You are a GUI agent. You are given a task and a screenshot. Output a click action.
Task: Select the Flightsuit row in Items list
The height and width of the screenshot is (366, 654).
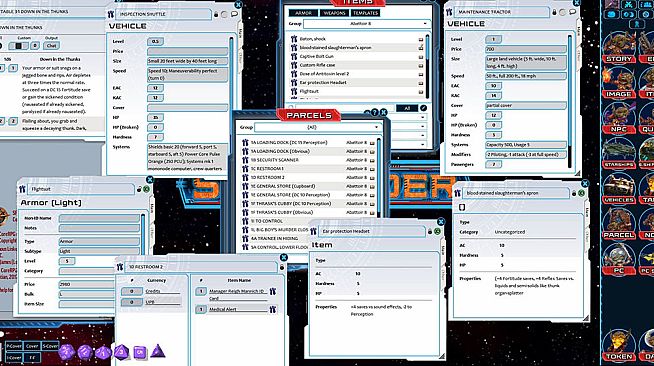click(x=356, y=91)
